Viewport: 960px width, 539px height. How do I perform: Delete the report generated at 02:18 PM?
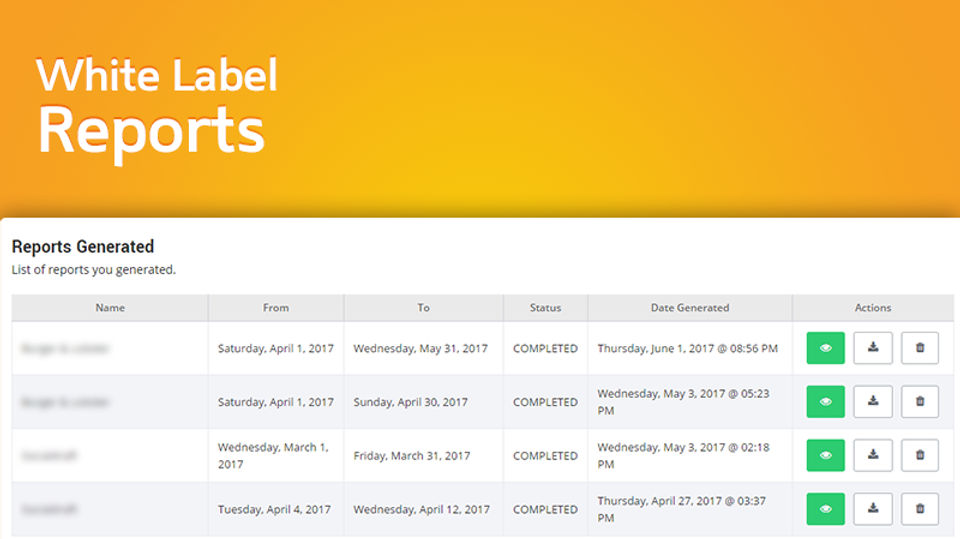pos(920,455)
